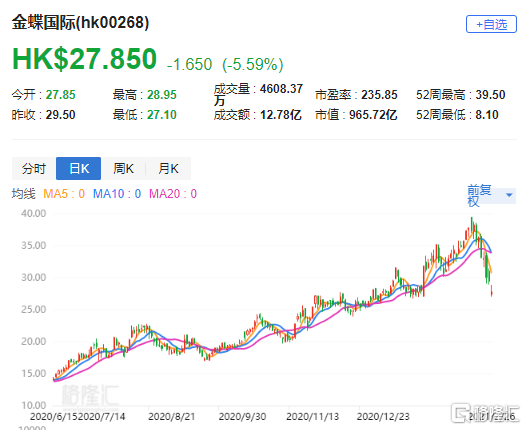Screen dimensions: 526x430
Task: Click the 30.00 price axis label
Action: click(x=34, y=277)
